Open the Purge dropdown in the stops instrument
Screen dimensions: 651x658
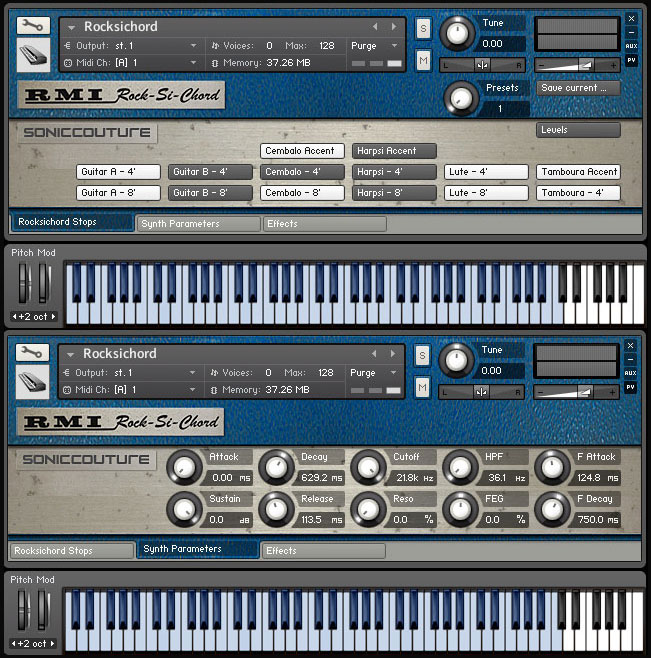[375, 45]
